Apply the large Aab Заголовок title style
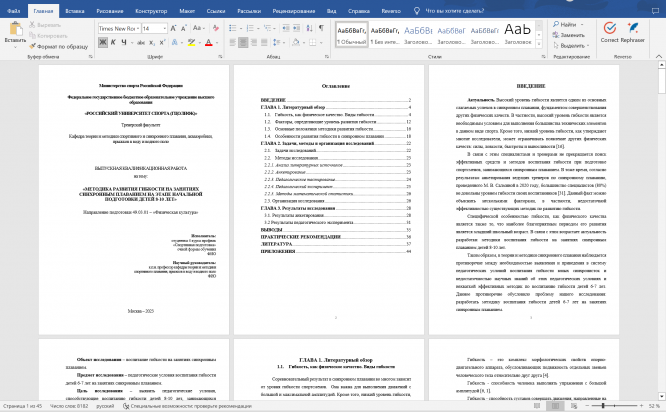The height and width of the screenshot is (412, 666). (x=518, y=35)
